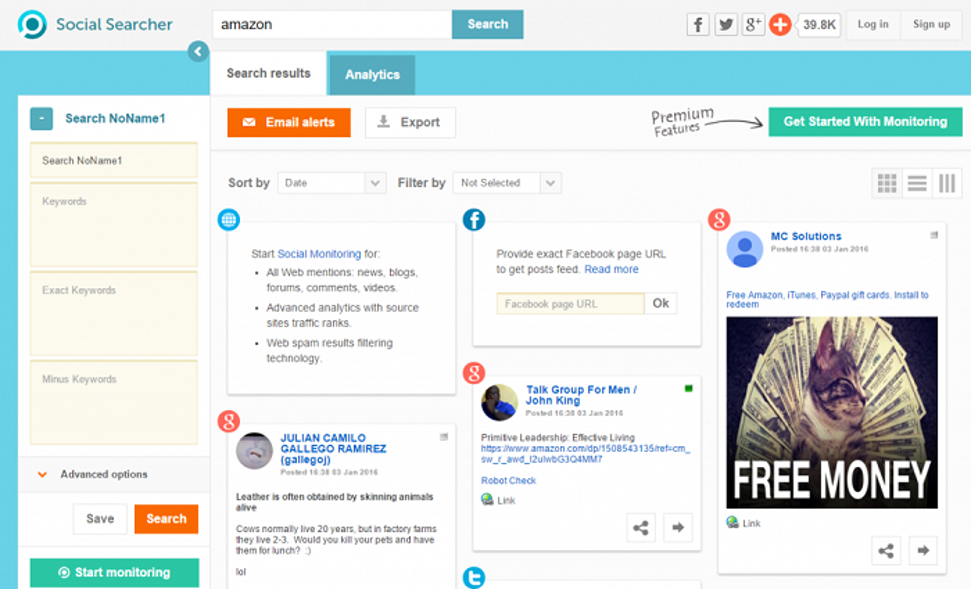Image resolution: width=972 pixels, height=590 pixels.
Task: Click the Facebook source icon on card
Action: click(x=474, y=219)
